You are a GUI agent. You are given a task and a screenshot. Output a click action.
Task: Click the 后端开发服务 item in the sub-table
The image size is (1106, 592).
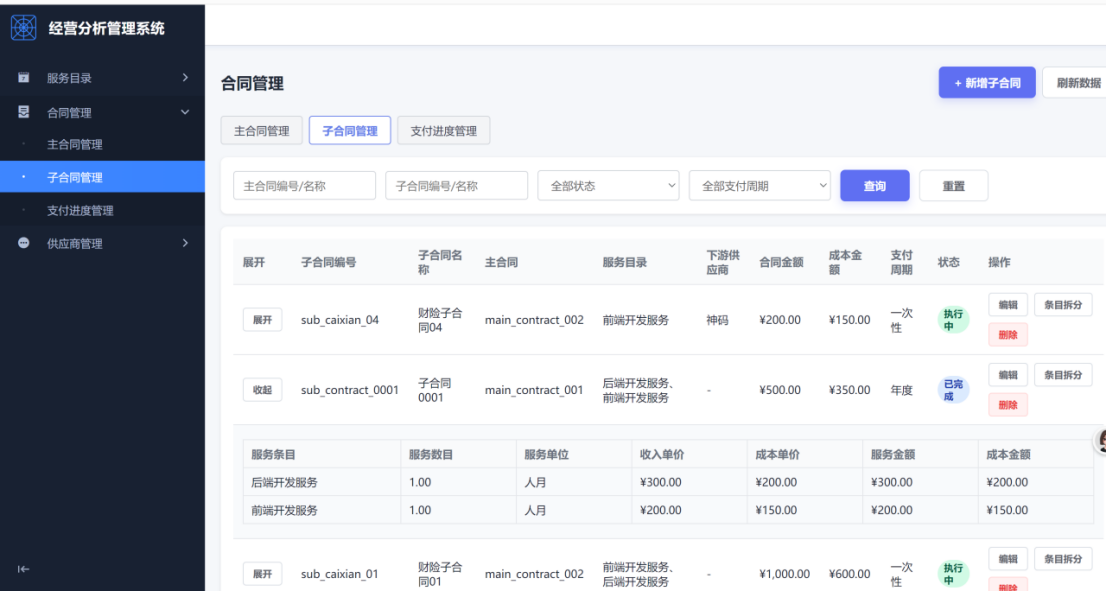click(284, 482)
